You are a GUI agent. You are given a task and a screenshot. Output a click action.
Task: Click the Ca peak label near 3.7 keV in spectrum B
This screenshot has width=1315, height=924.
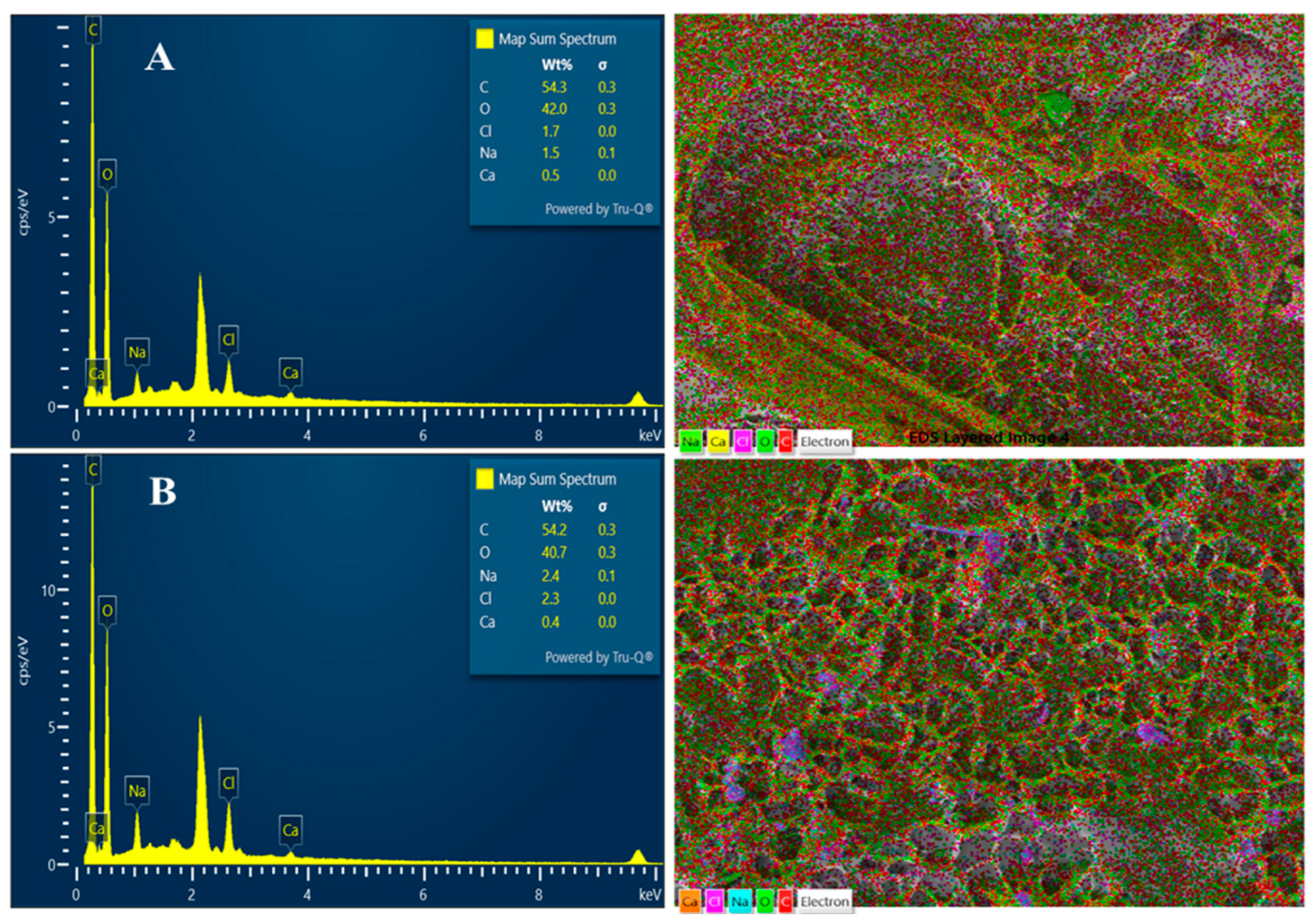click(290, 829)
